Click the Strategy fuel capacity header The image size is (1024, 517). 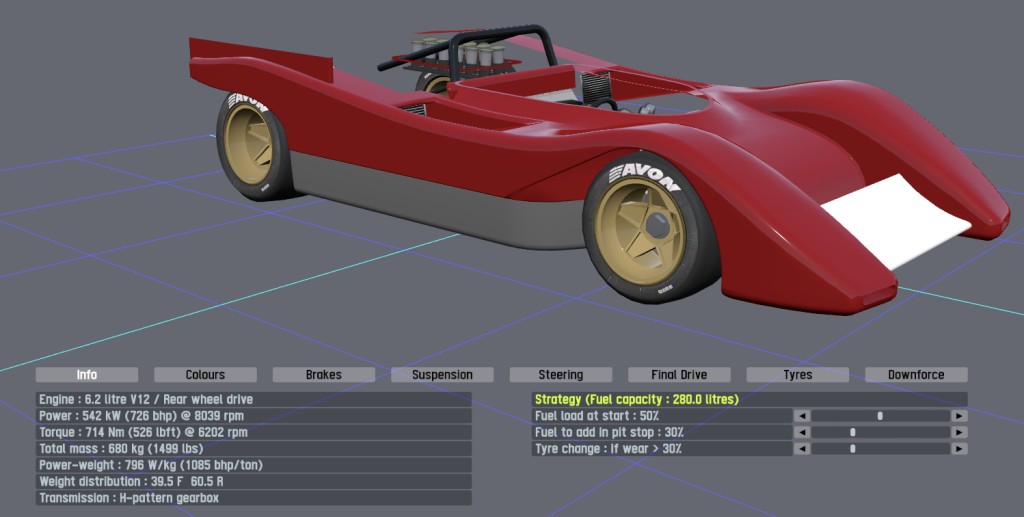(750, 400)
